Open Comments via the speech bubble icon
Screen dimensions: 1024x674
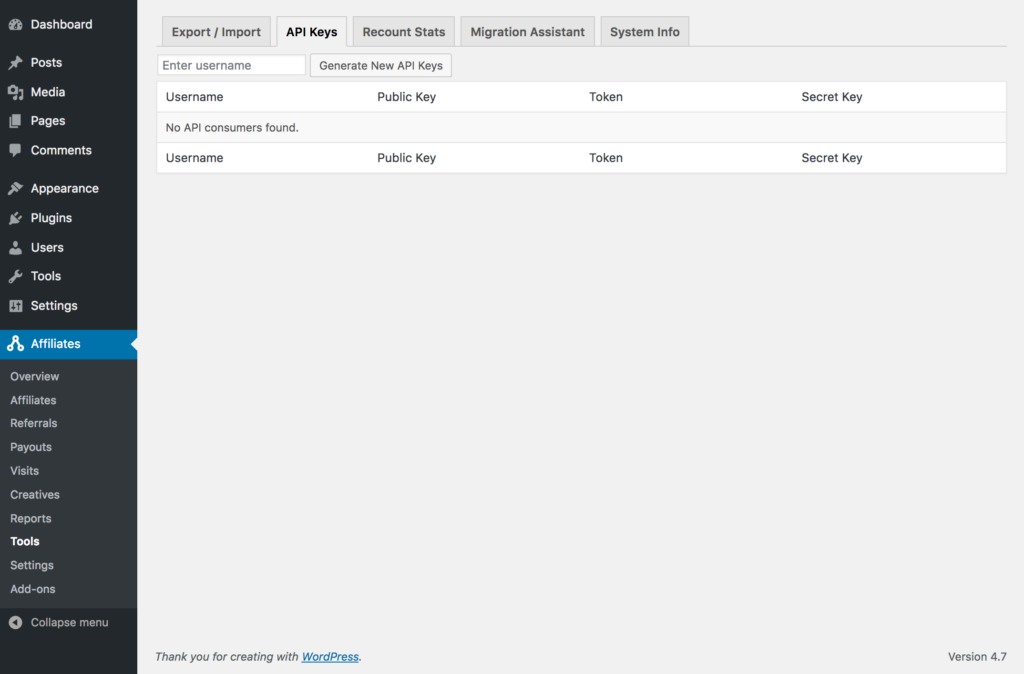pyautogui.click(x=18, y=150)
